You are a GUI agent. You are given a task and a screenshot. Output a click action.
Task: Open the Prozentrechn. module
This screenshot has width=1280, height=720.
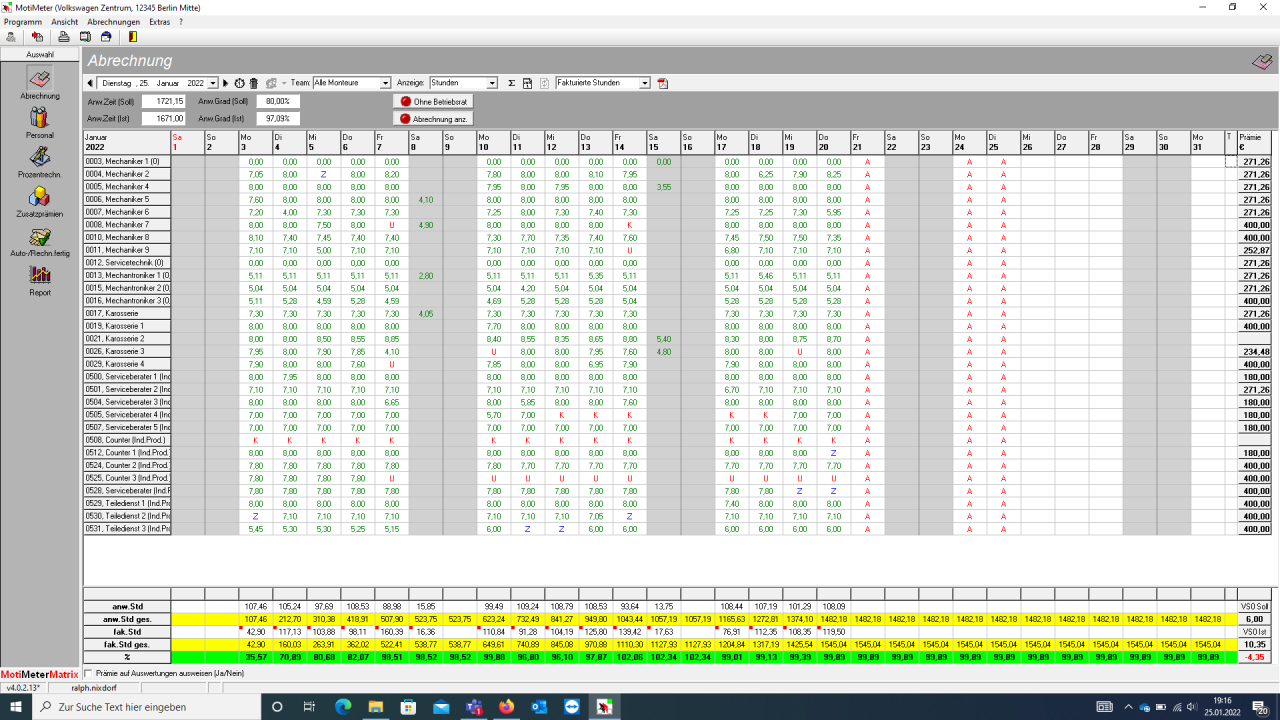40,160
